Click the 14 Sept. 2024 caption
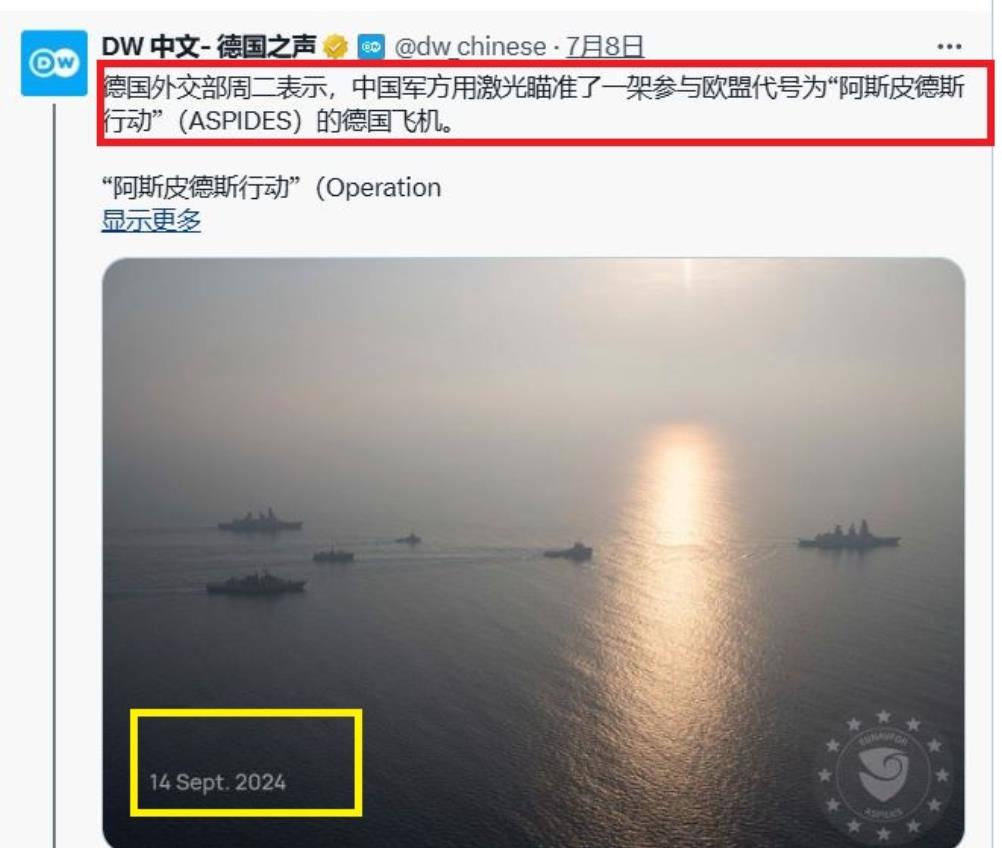The width and height of the screenshot is (1002, 848). [x=217, y=782]
